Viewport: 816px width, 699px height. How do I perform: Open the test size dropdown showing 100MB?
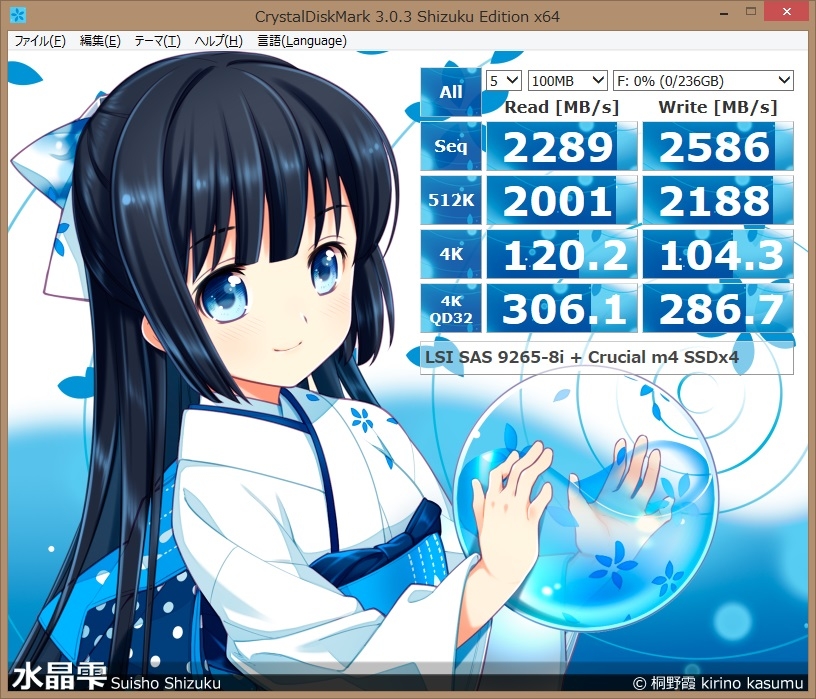[x=567, y=81]
